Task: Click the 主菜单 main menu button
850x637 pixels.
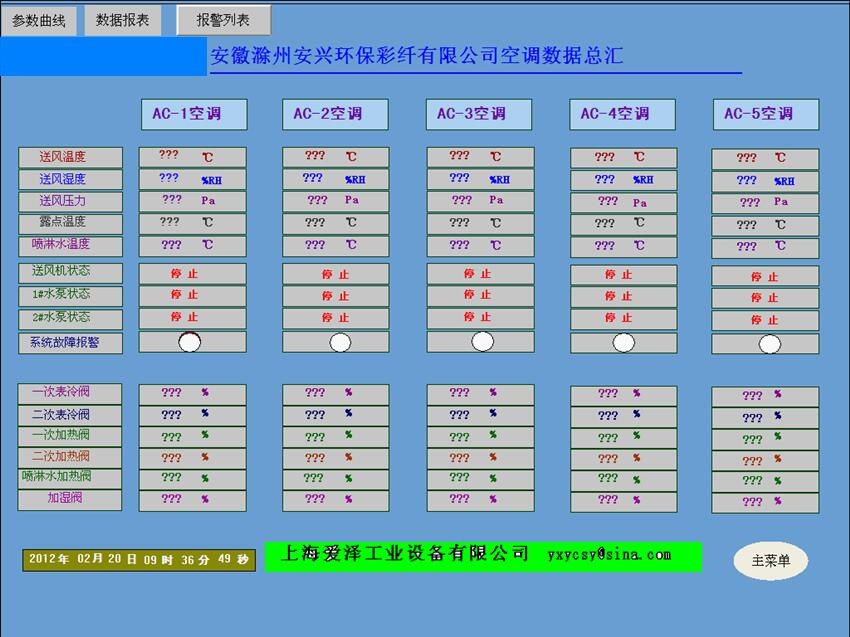Action: coord(770,561)
